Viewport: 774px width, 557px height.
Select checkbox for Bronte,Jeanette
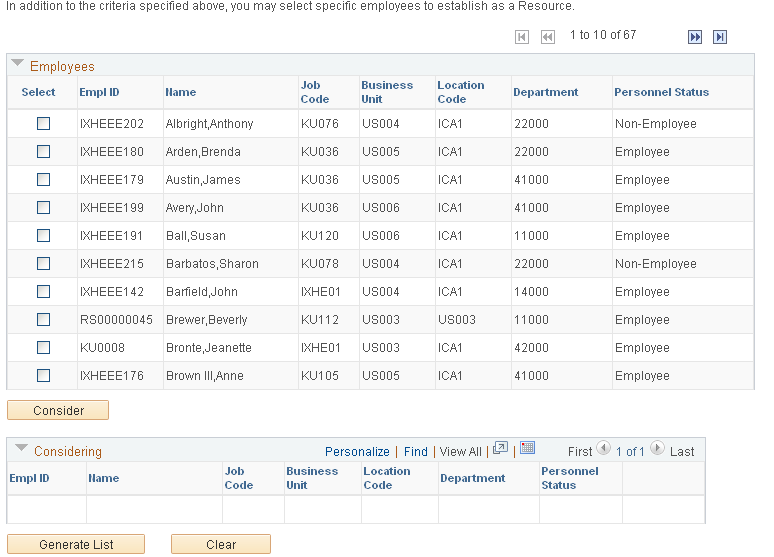click(43, 348)
